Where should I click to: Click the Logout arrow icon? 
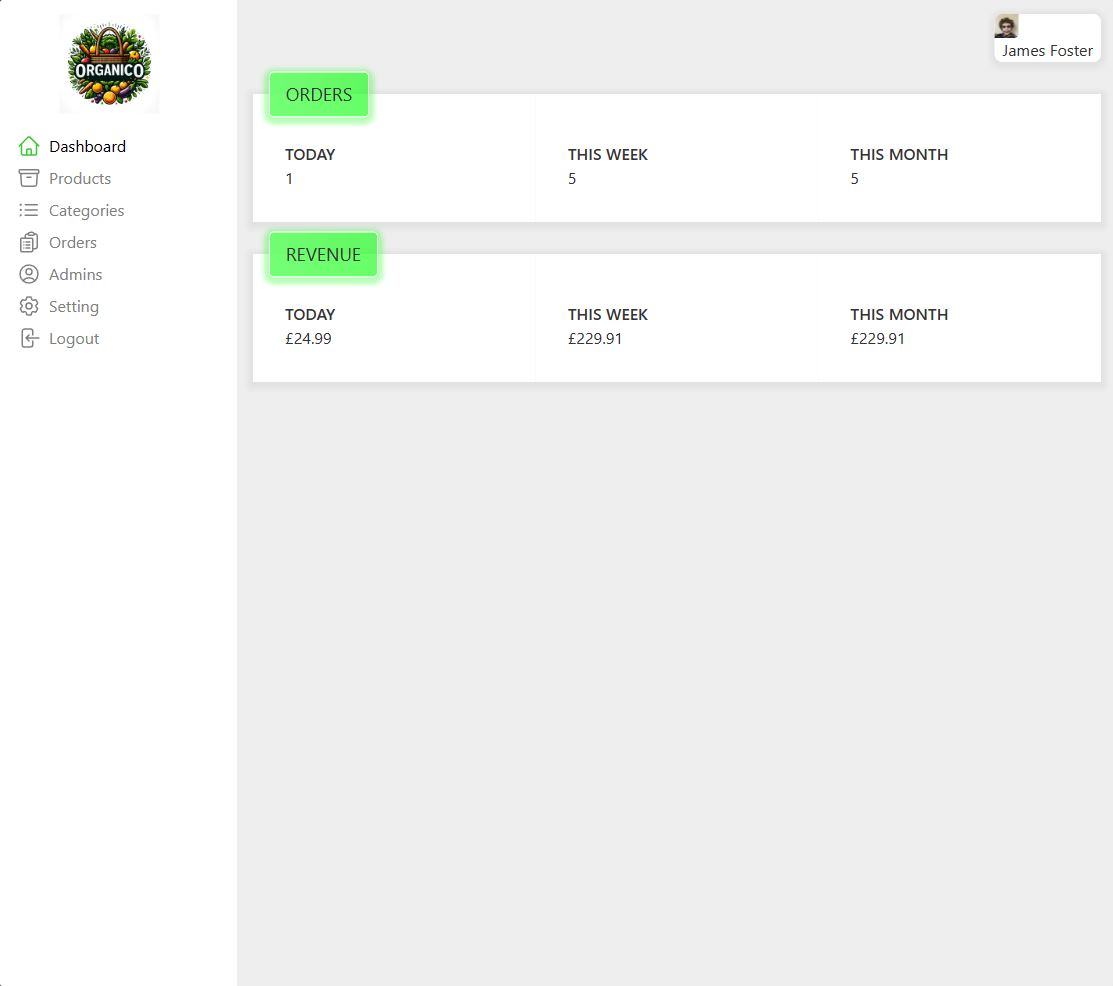[x=29, y=338]
